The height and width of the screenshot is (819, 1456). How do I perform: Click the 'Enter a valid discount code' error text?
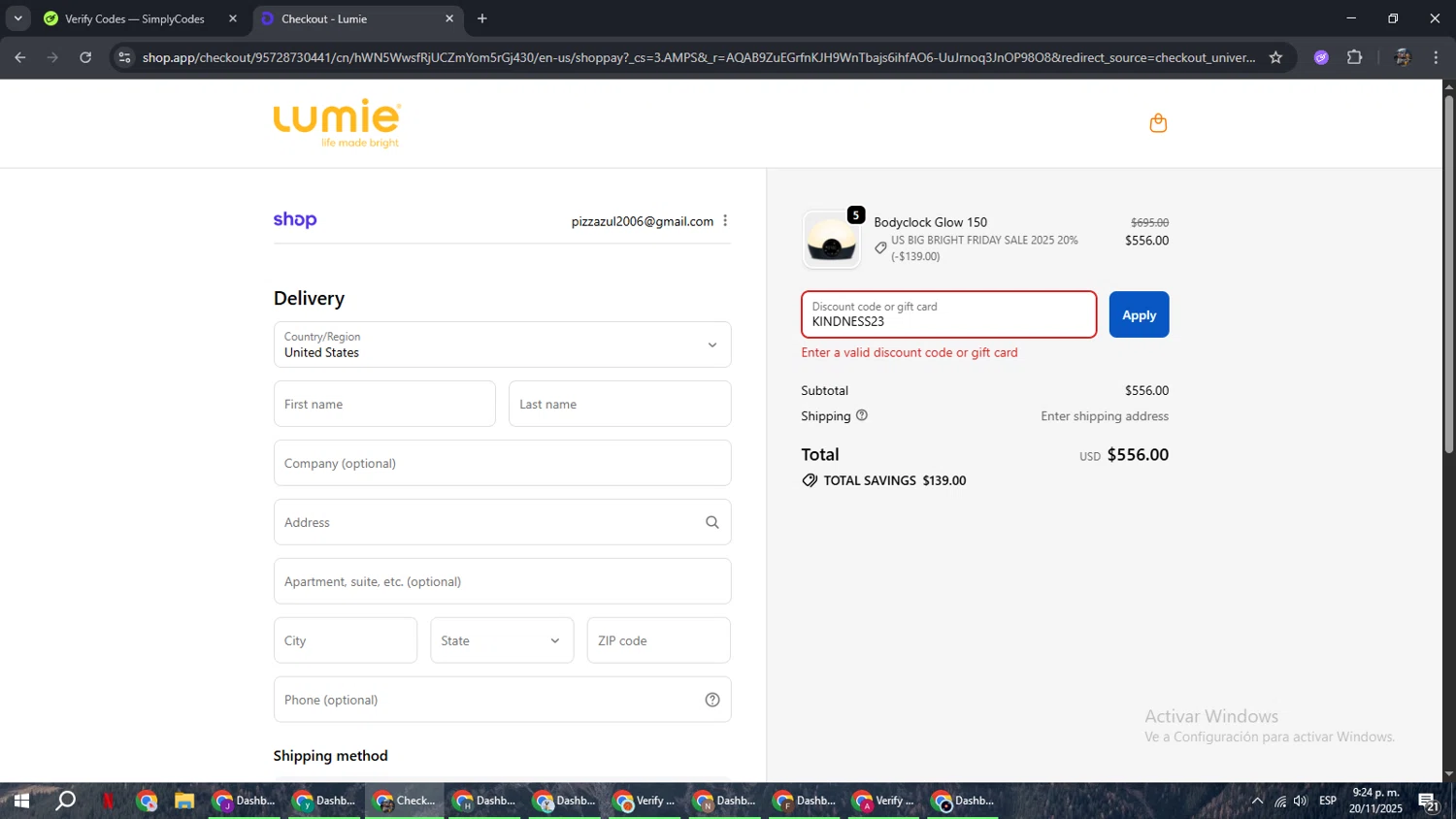910,352
